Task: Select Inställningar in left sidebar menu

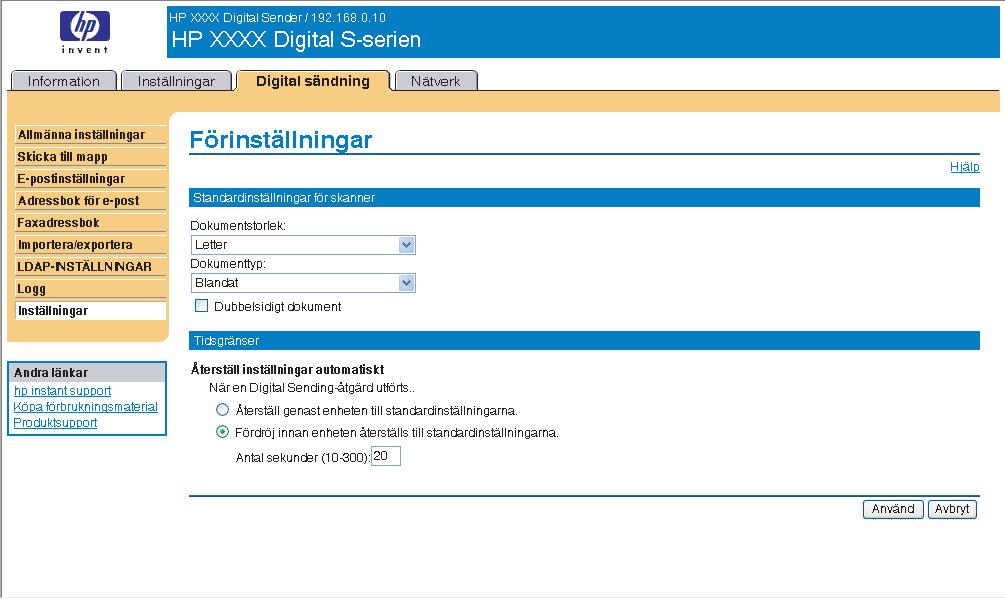Action: (x=90, y=311)
